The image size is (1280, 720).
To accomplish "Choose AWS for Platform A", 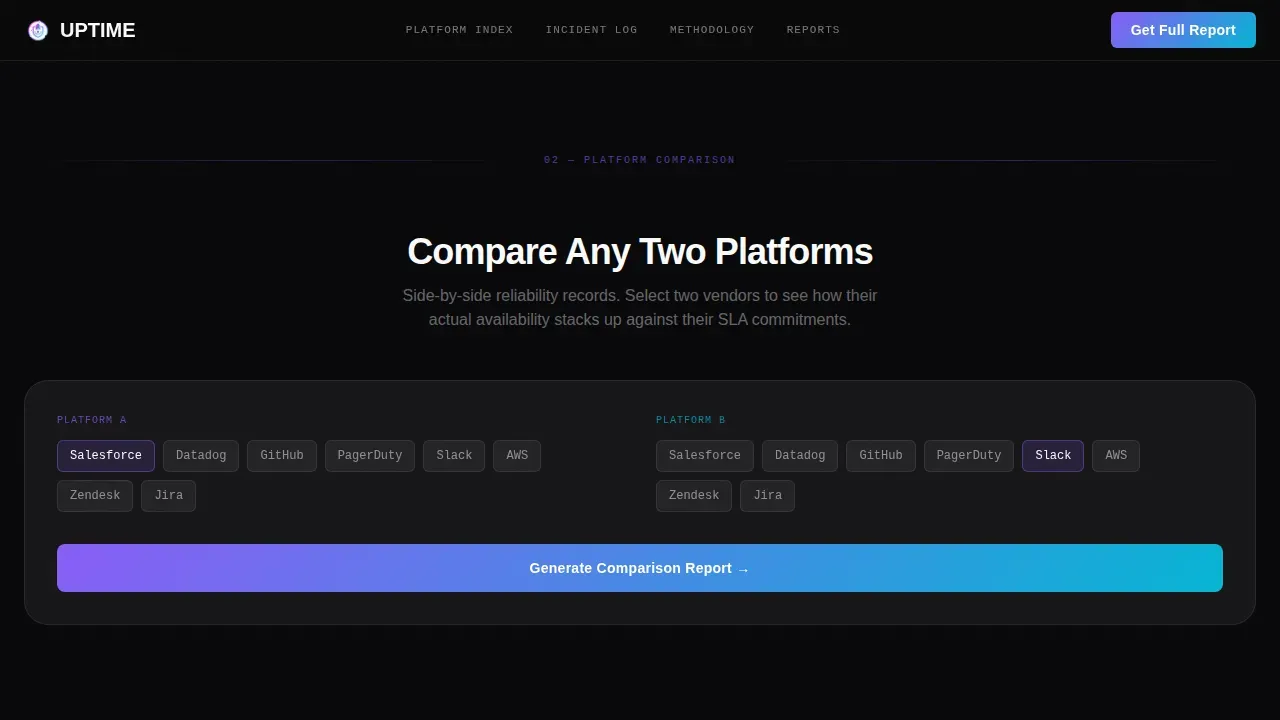I will 517,456.
